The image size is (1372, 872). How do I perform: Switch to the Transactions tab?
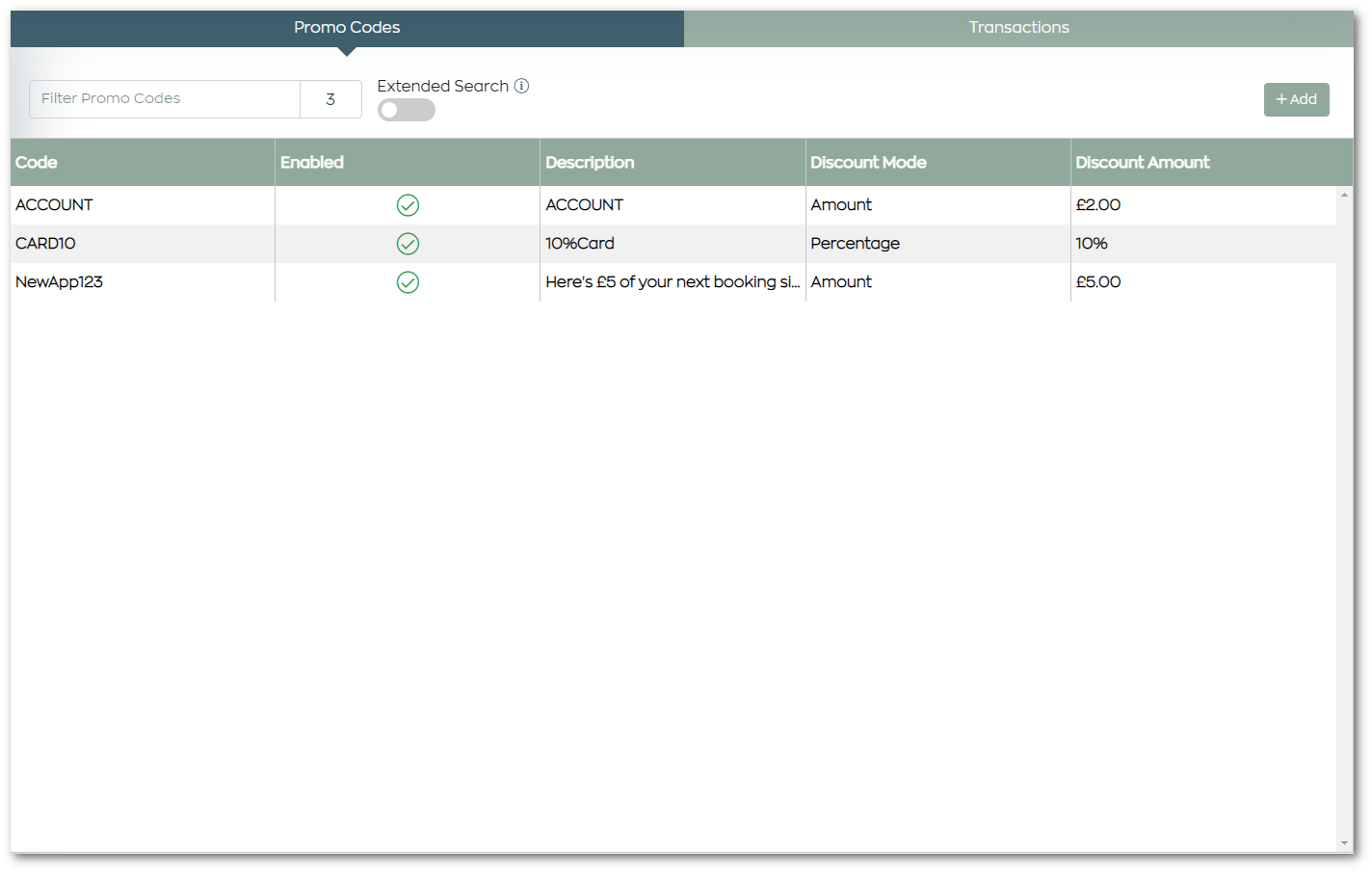[1018, 28]
